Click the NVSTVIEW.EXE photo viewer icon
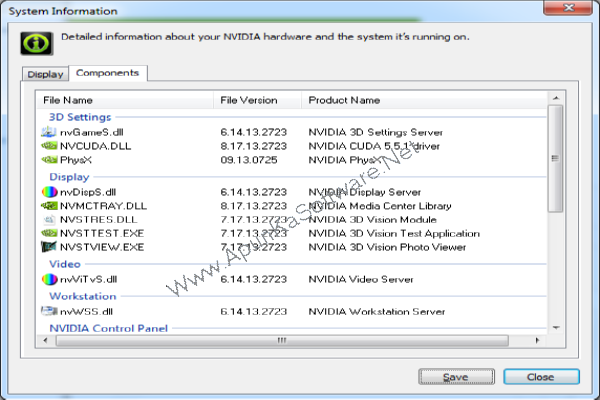The width and height of the screenshot is (600, 400). [x=49, y=247]
